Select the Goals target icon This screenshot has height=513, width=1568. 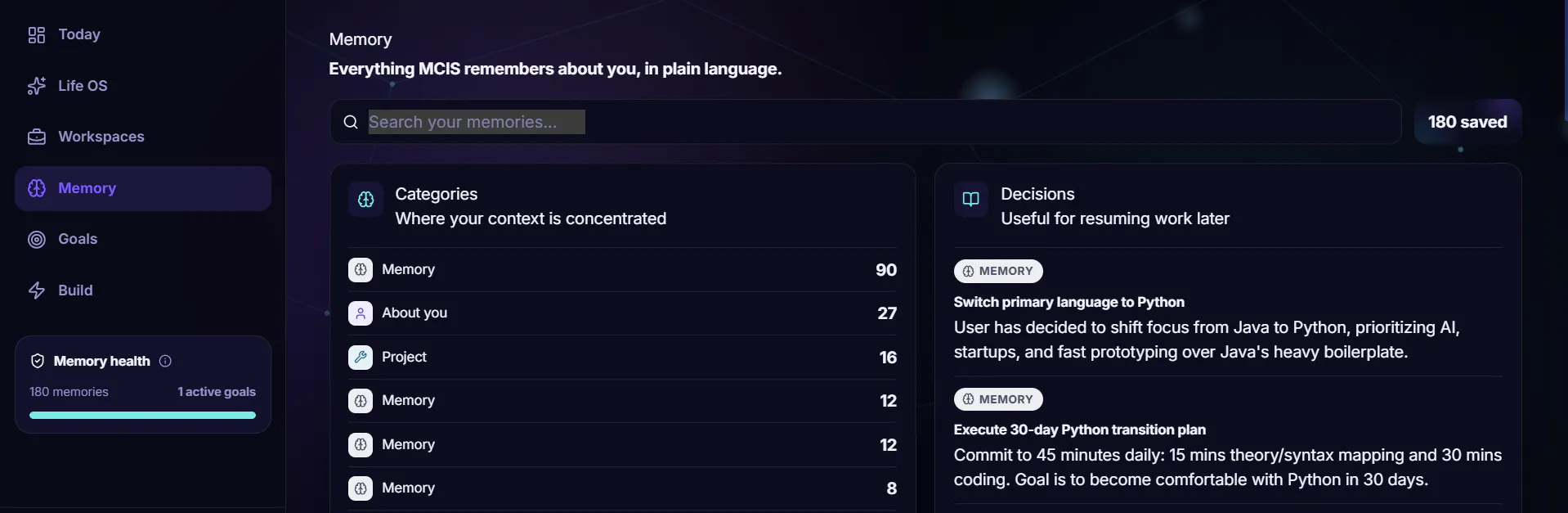[37, 239]
